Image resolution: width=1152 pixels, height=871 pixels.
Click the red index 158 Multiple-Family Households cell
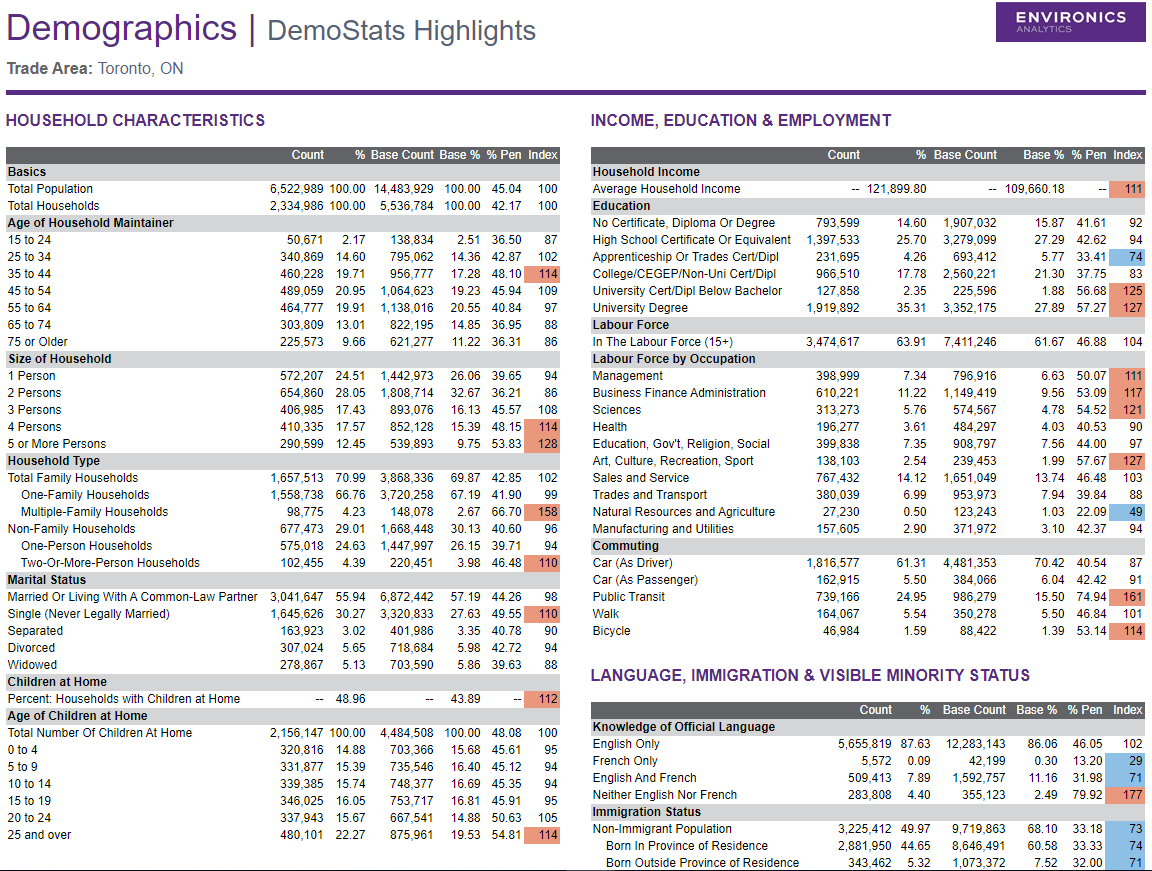pyautogui.click(x=541, y=512)
